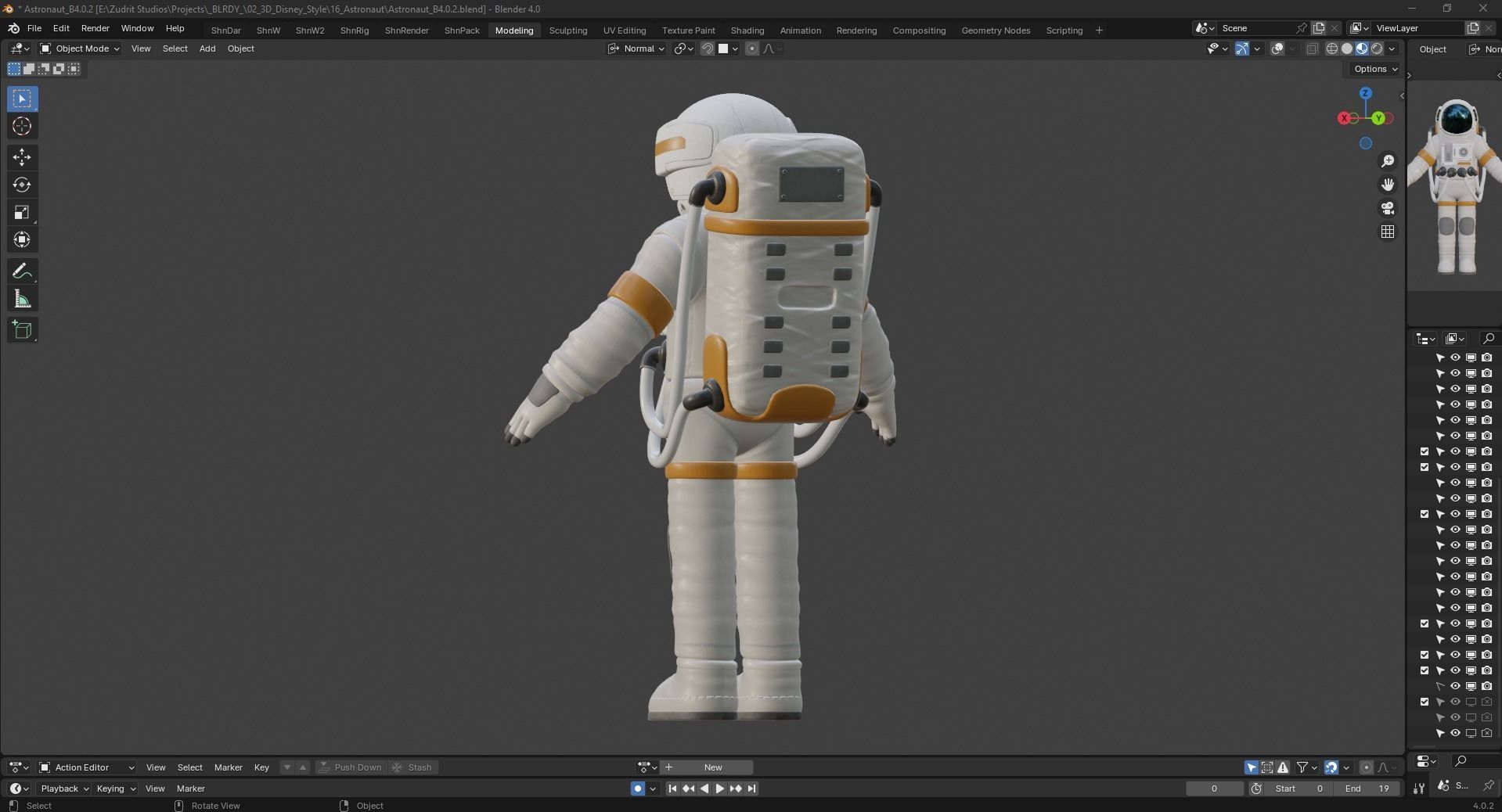Open the Object Mode dropdown
This screenshot has height=812, width=1502.
point(80,49)
